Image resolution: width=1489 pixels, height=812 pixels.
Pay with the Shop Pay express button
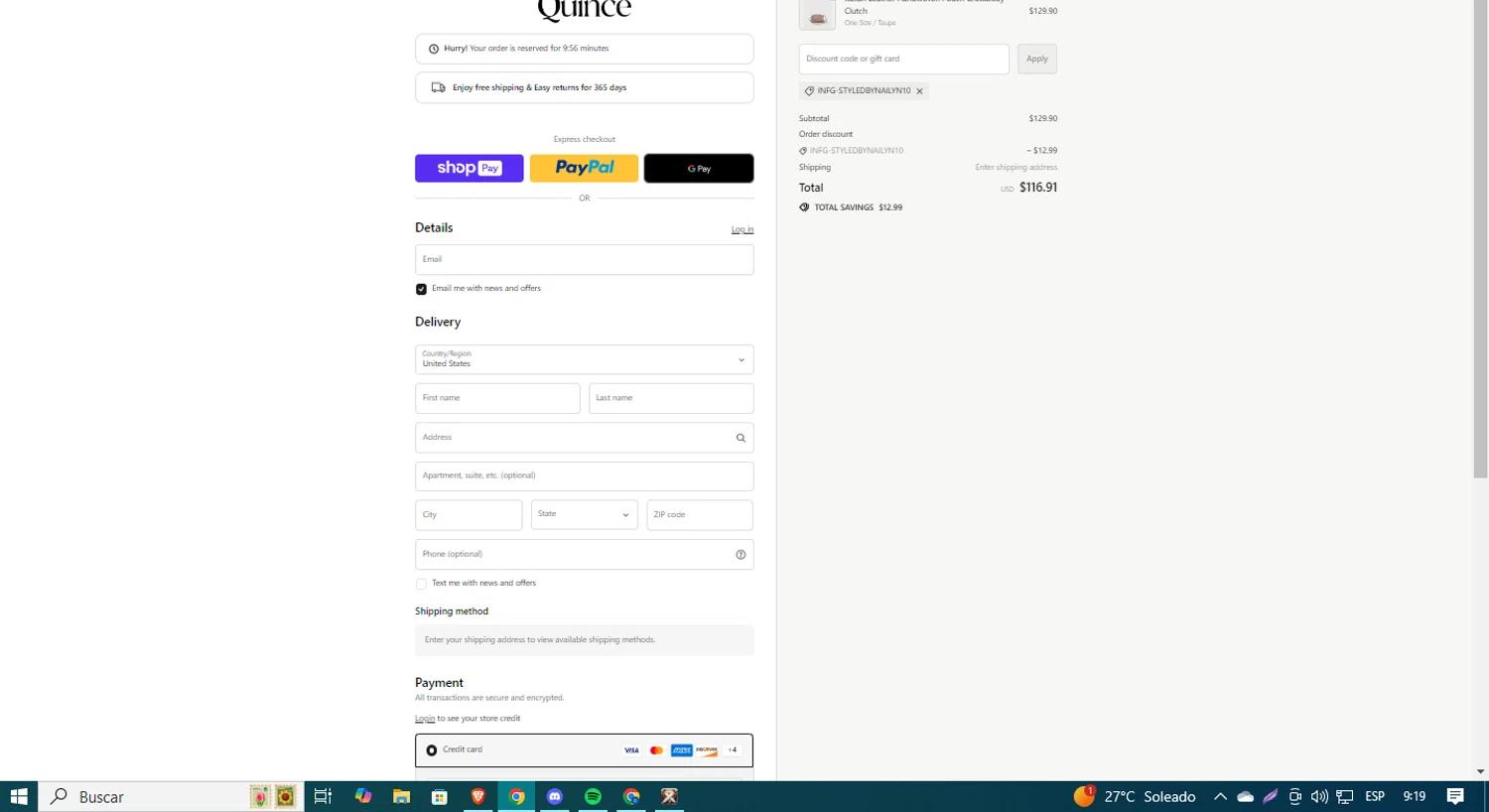(469, 169)
